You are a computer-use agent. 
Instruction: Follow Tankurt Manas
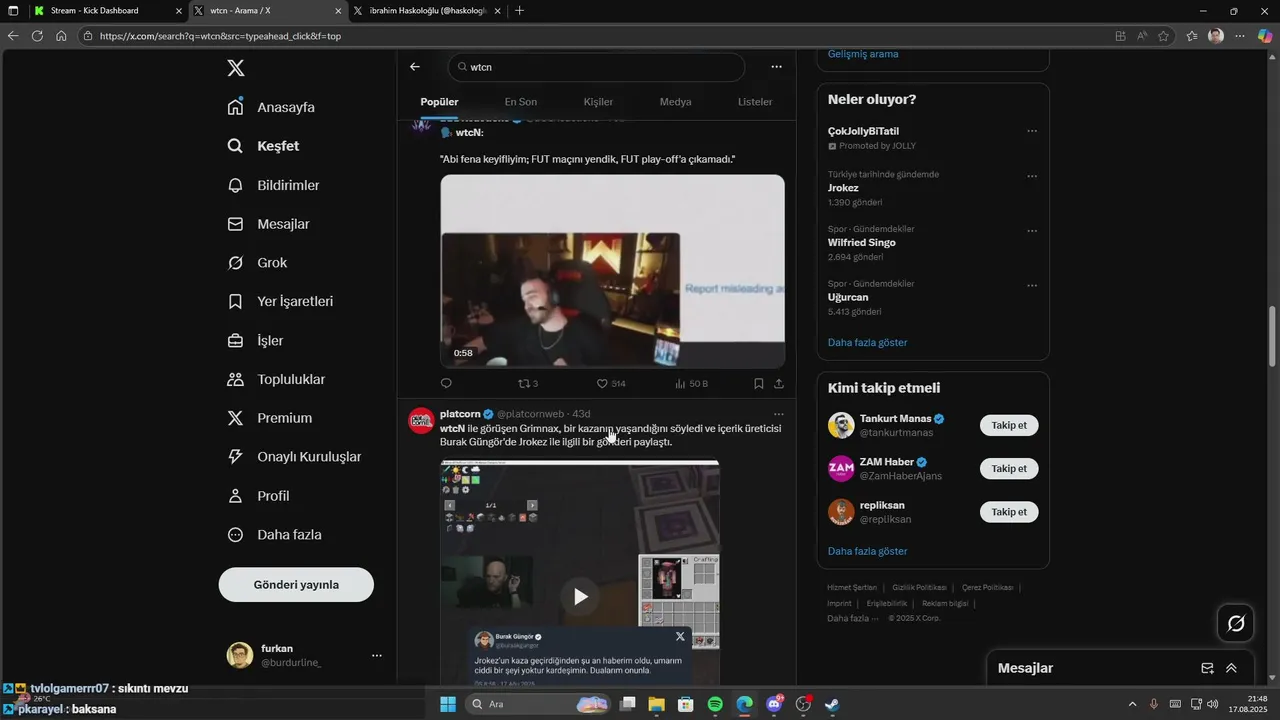1009,425
